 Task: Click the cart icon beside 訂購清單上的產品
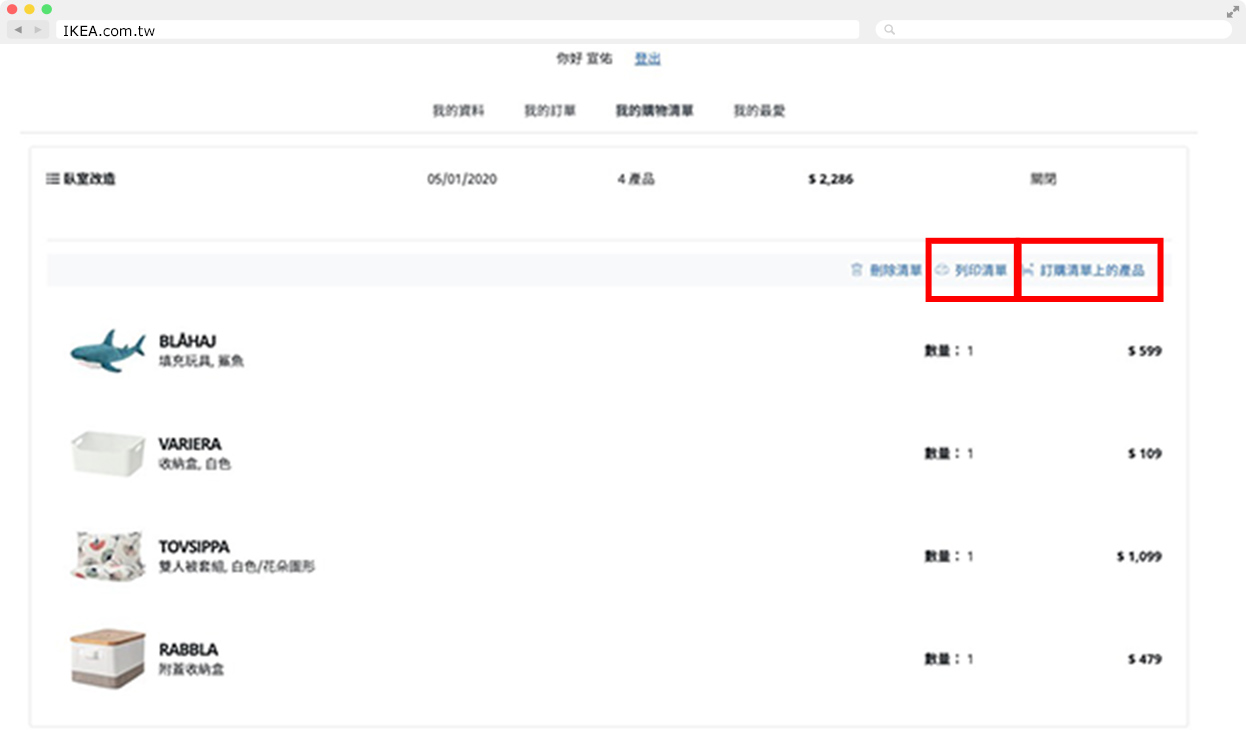pyautogui.click(x=1028, y=270)
